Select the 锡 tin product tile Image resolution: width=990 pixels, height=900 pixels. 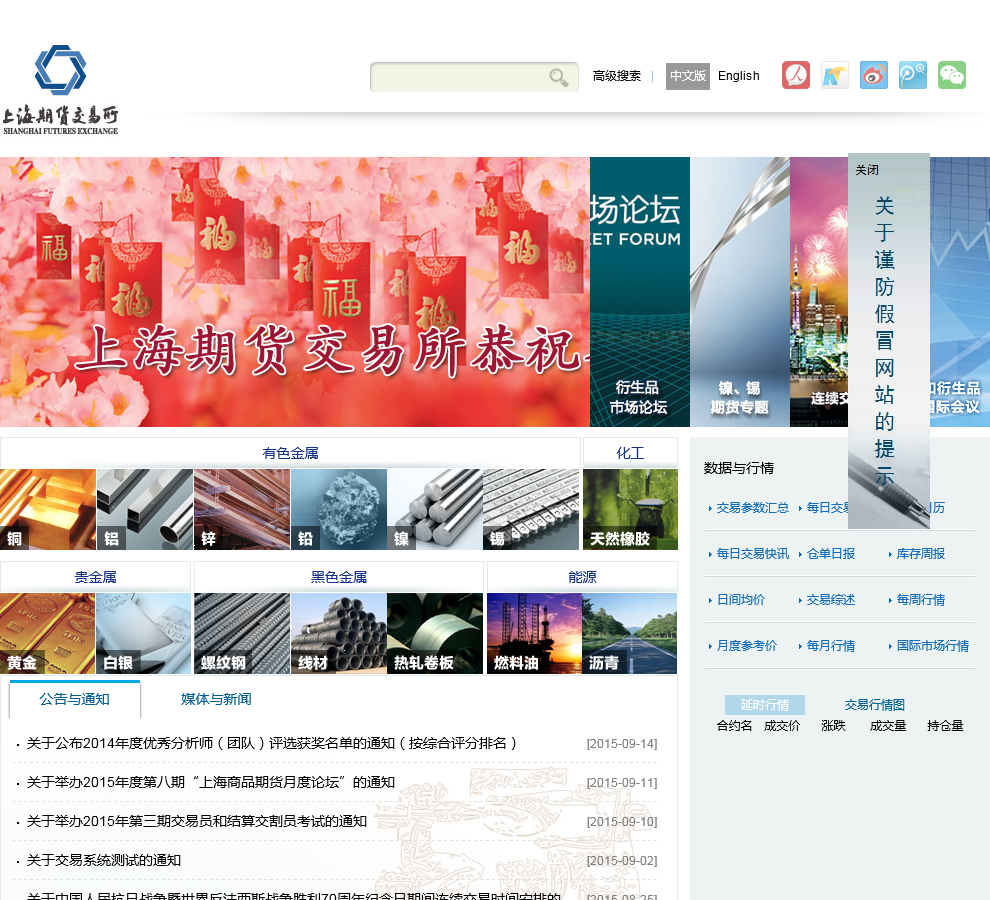click(x=531, y=509)
